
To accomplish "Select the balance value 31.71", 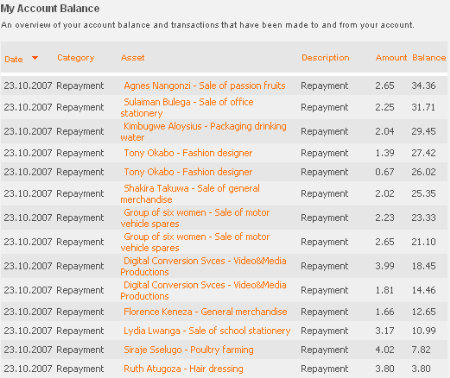I will coord(423,107).
